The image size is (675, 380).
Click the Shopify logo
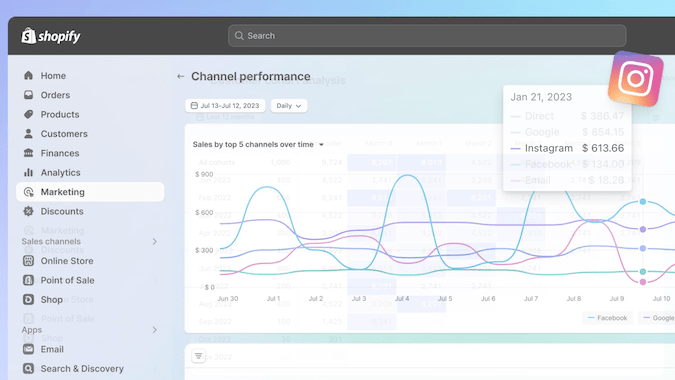tap(51, 36)
